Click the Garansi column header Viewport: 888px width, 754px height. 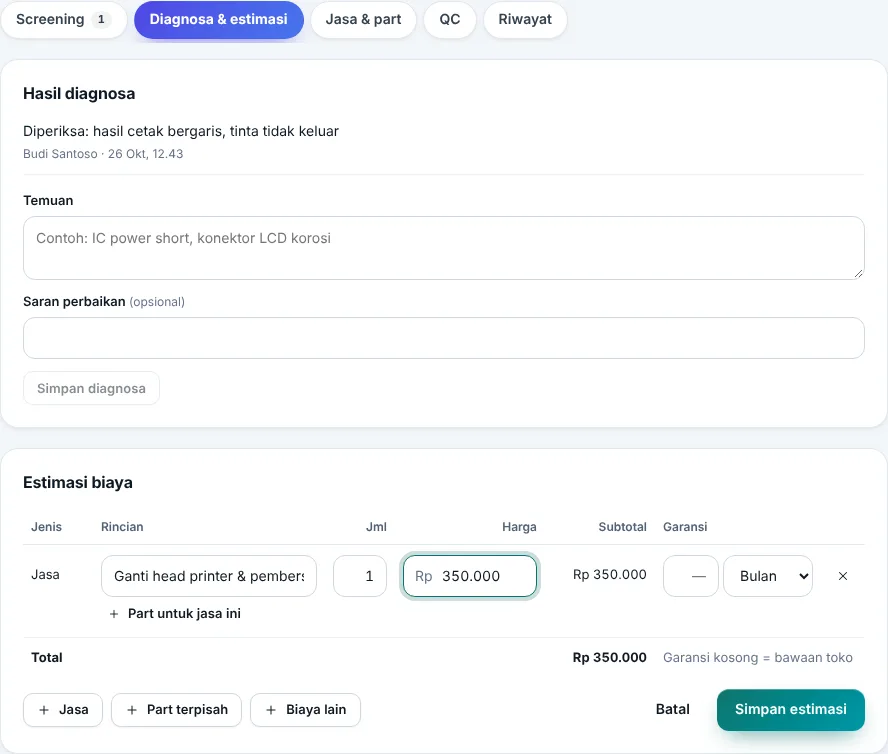(x=685, y=527)
